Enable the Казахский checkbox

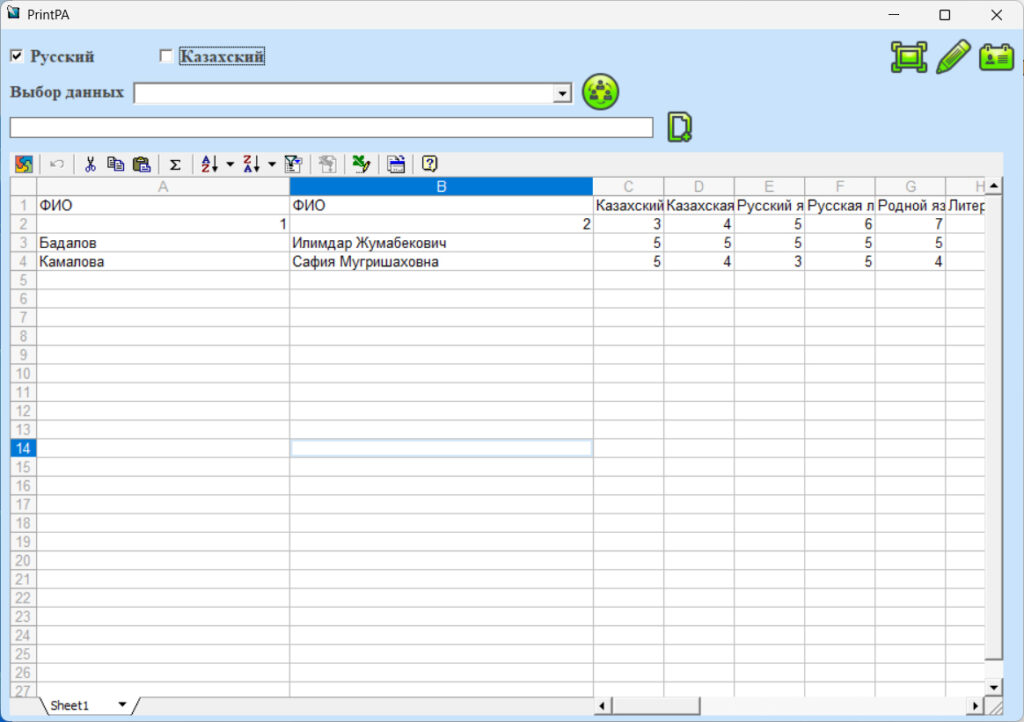(x=166, y=56)
